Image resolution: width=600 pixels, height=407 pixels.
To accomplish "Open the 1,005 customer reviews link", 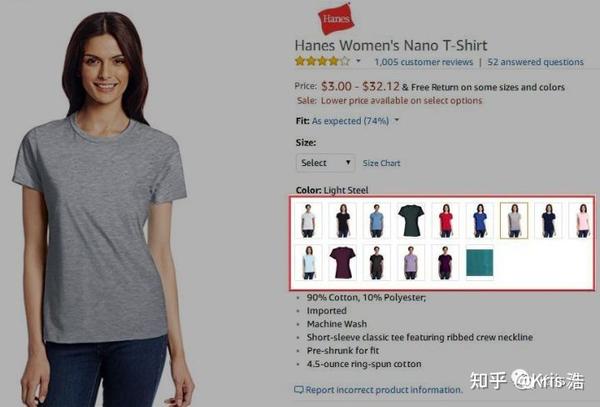I will point(424,62).
